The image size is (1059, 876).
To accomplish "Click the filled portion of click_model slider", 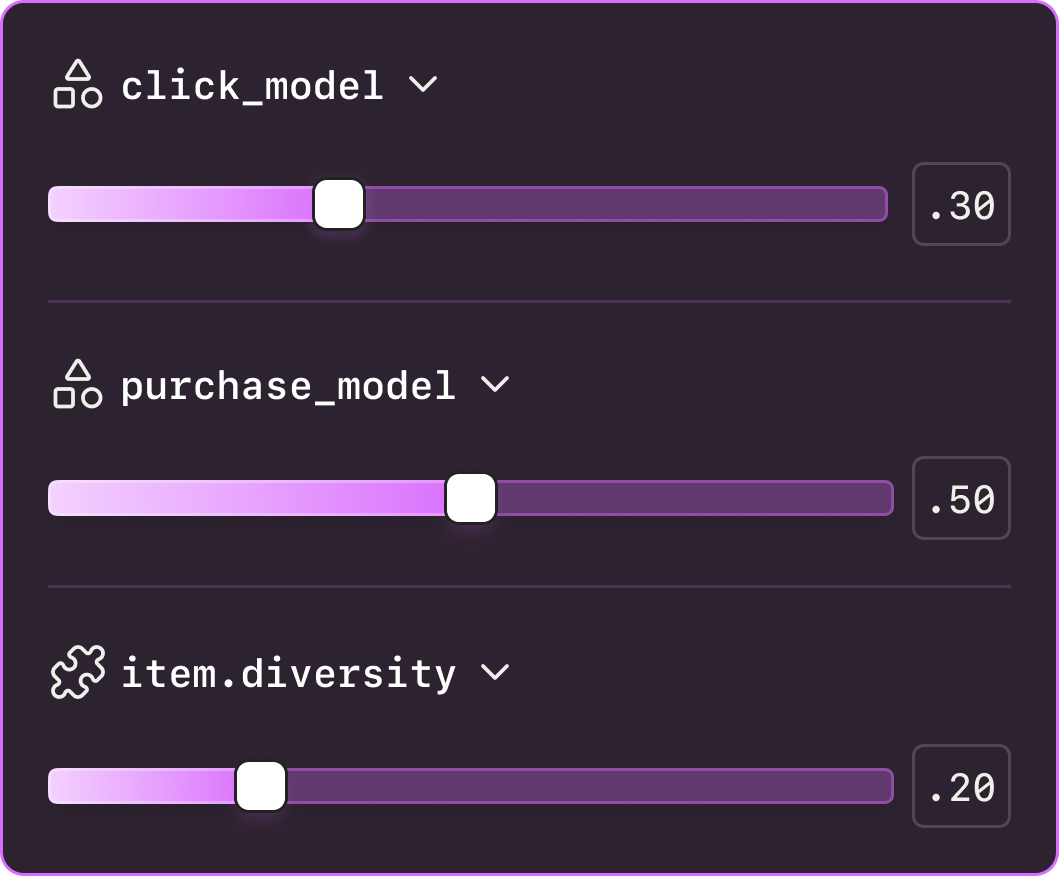I will (x=180, y=204).
